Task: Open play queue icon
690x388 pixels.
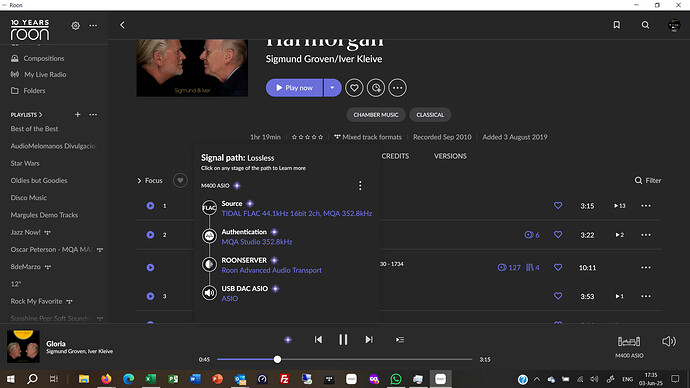Action: [x=400, y=340]
